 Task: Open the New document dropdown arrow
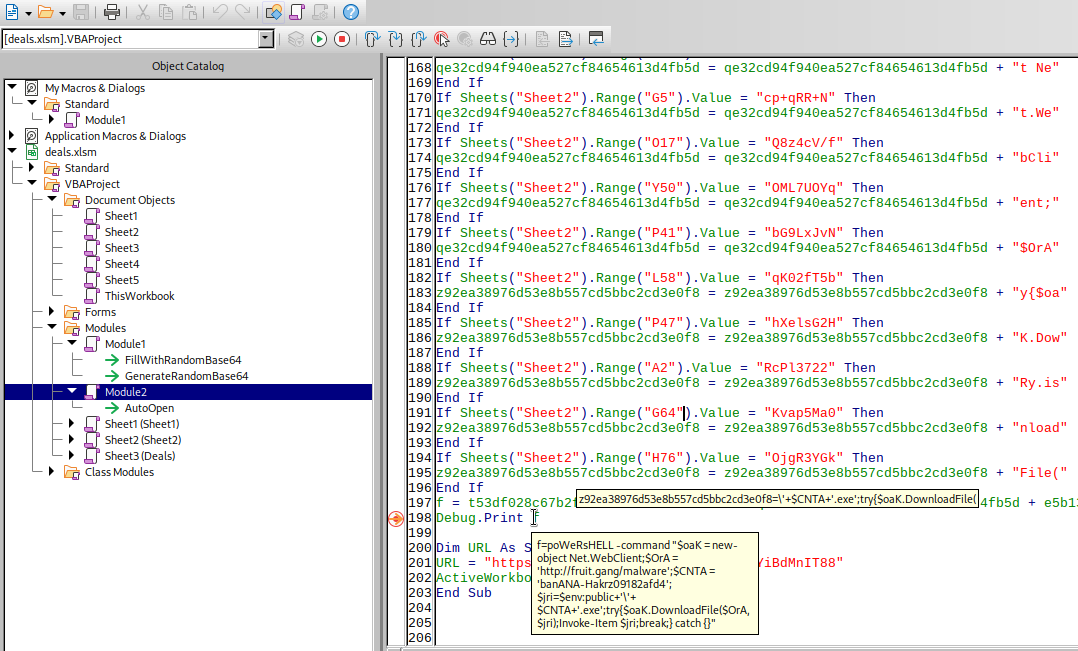pos(28,12)
